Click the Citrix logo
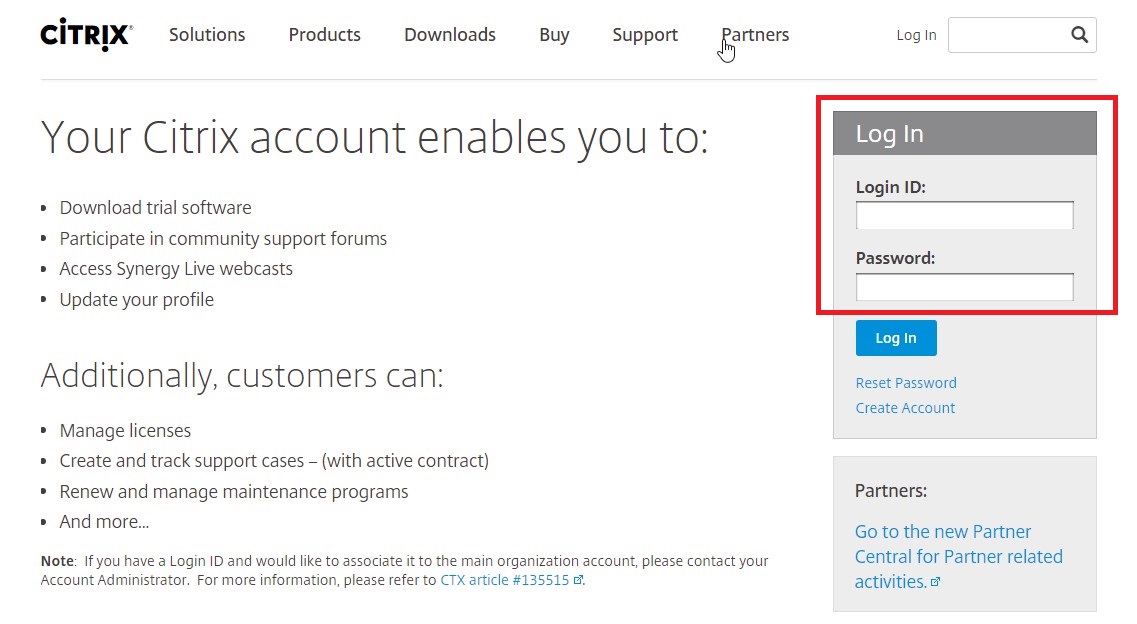The height and width of the screenshot is (624, 1137). (x=86, y=35)
